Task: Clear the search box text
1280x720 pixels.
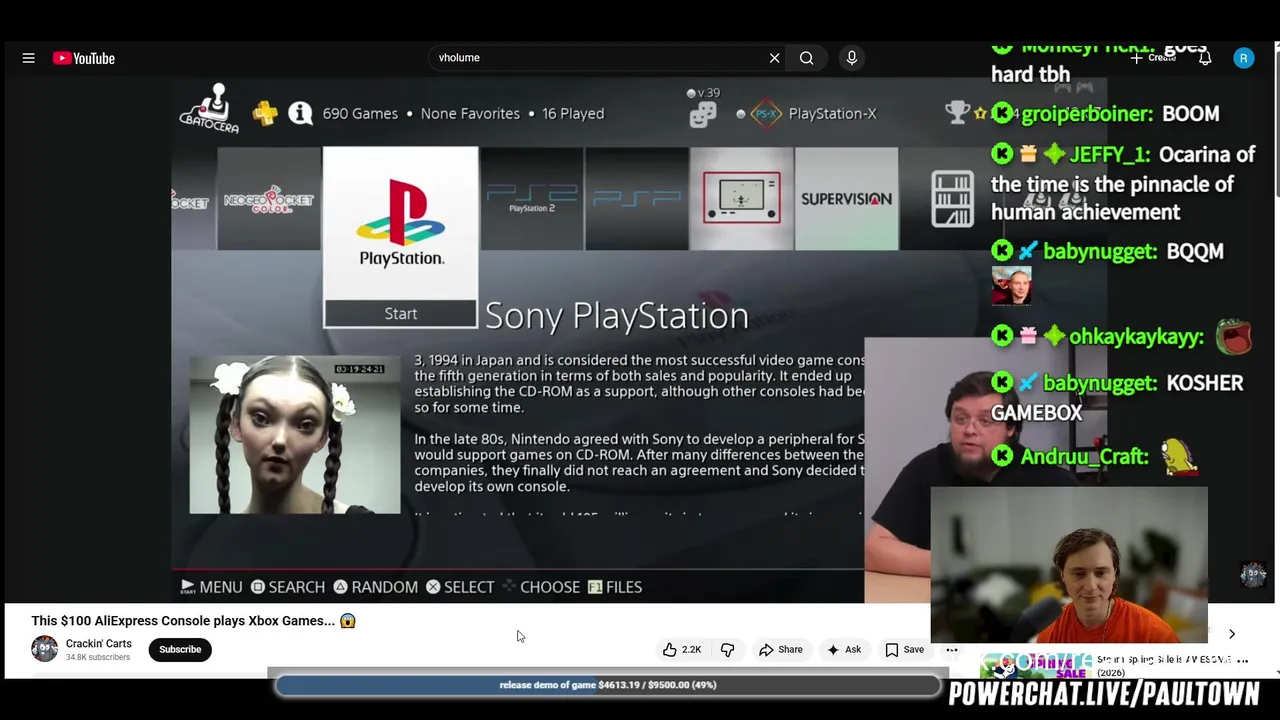Action: [x=774, y=58]
